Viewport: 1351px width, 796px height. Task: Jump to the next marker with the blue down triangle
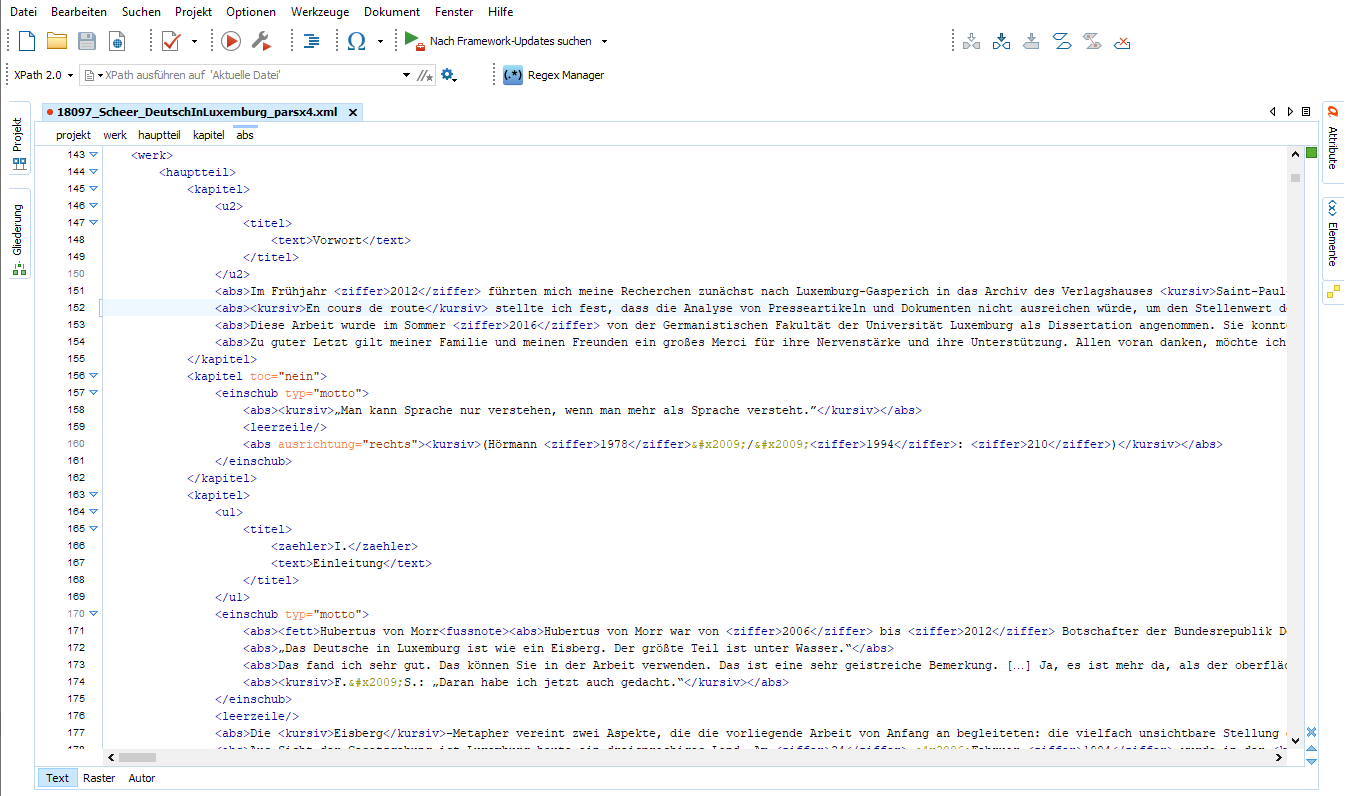(x=1311, y=761)
